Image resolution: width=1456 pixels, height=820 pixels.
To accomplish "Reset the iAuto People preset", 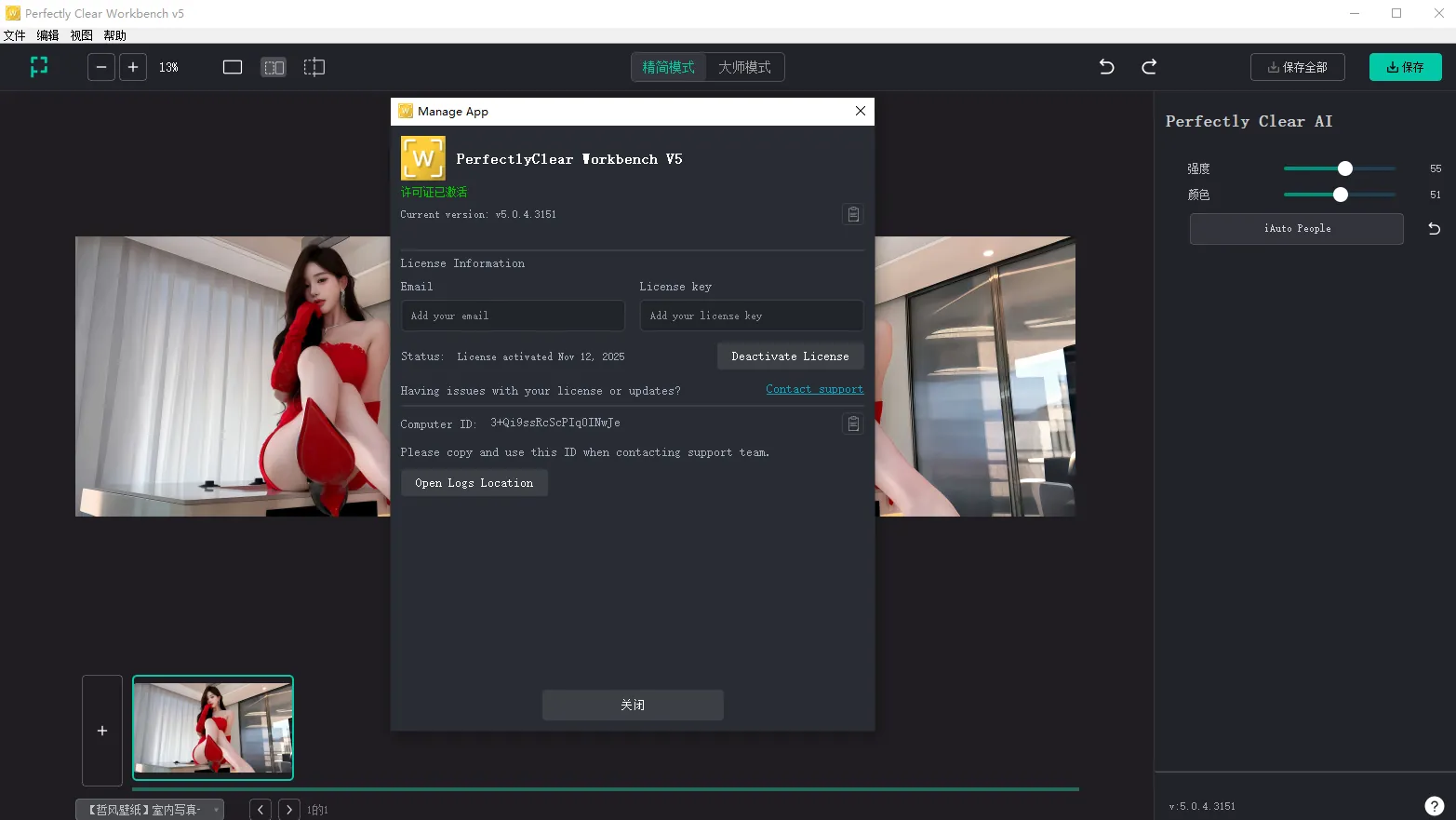I will click(x=1434, y=229).
